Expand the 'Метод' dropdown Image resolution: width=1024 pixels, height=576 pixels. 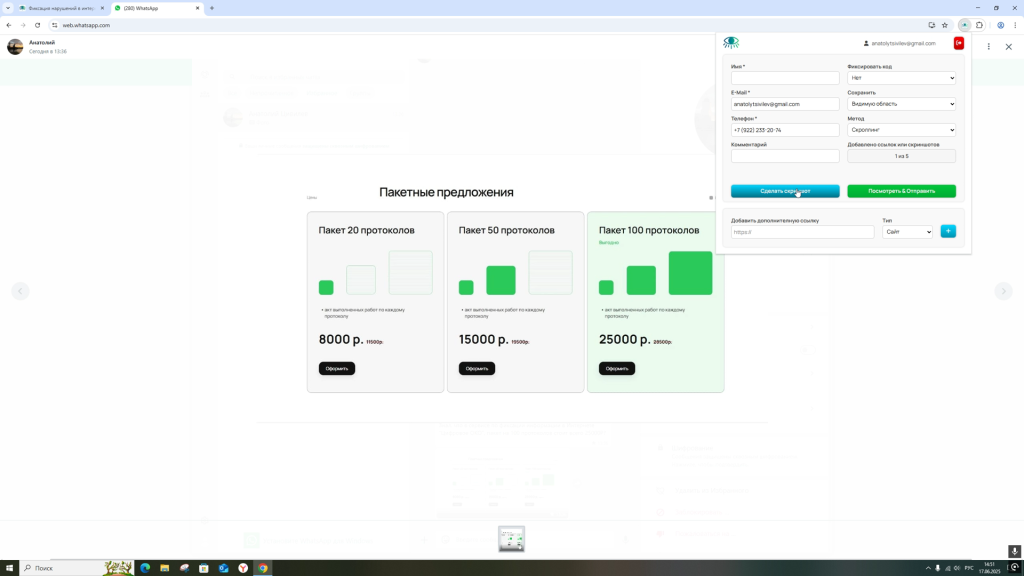901,130
